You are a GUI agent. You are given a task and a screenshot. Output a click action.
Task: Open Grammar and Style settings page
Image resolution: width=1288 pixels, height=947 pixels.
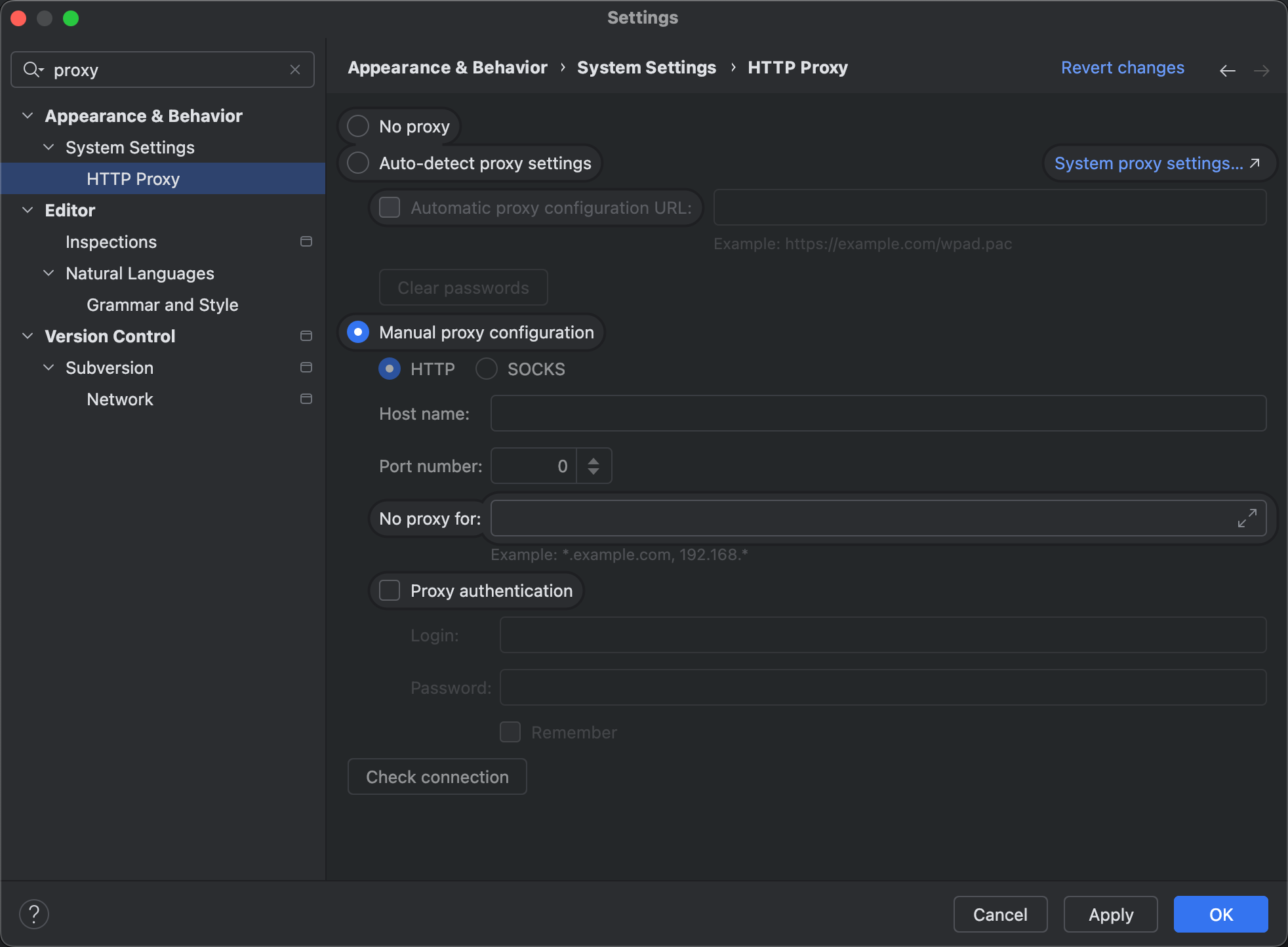pyautogui.click(x=162, y=305)
